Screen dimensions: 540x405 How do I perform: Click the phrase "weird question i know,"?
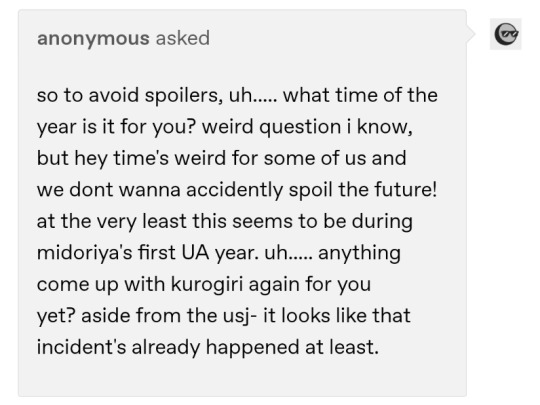tap(307, 127)
